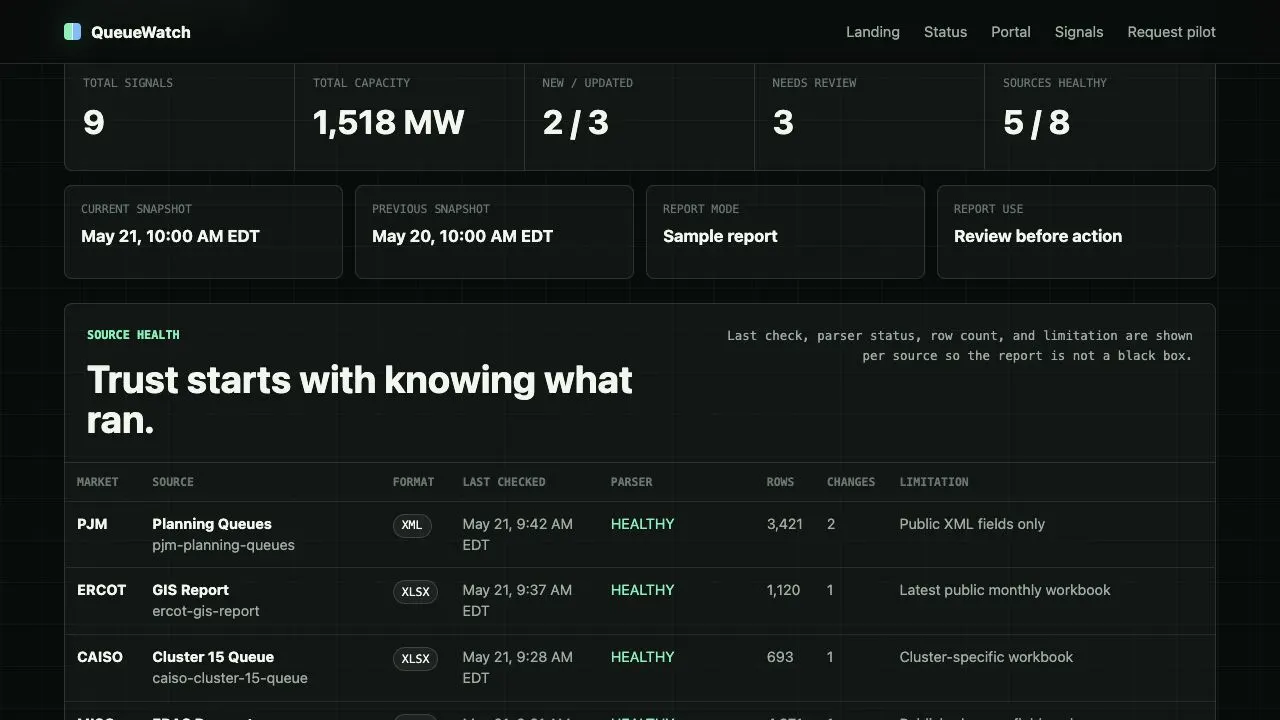Open the QueueWatch home link
The height and width of the screenshot is (720, 1280).
(127, 32)
